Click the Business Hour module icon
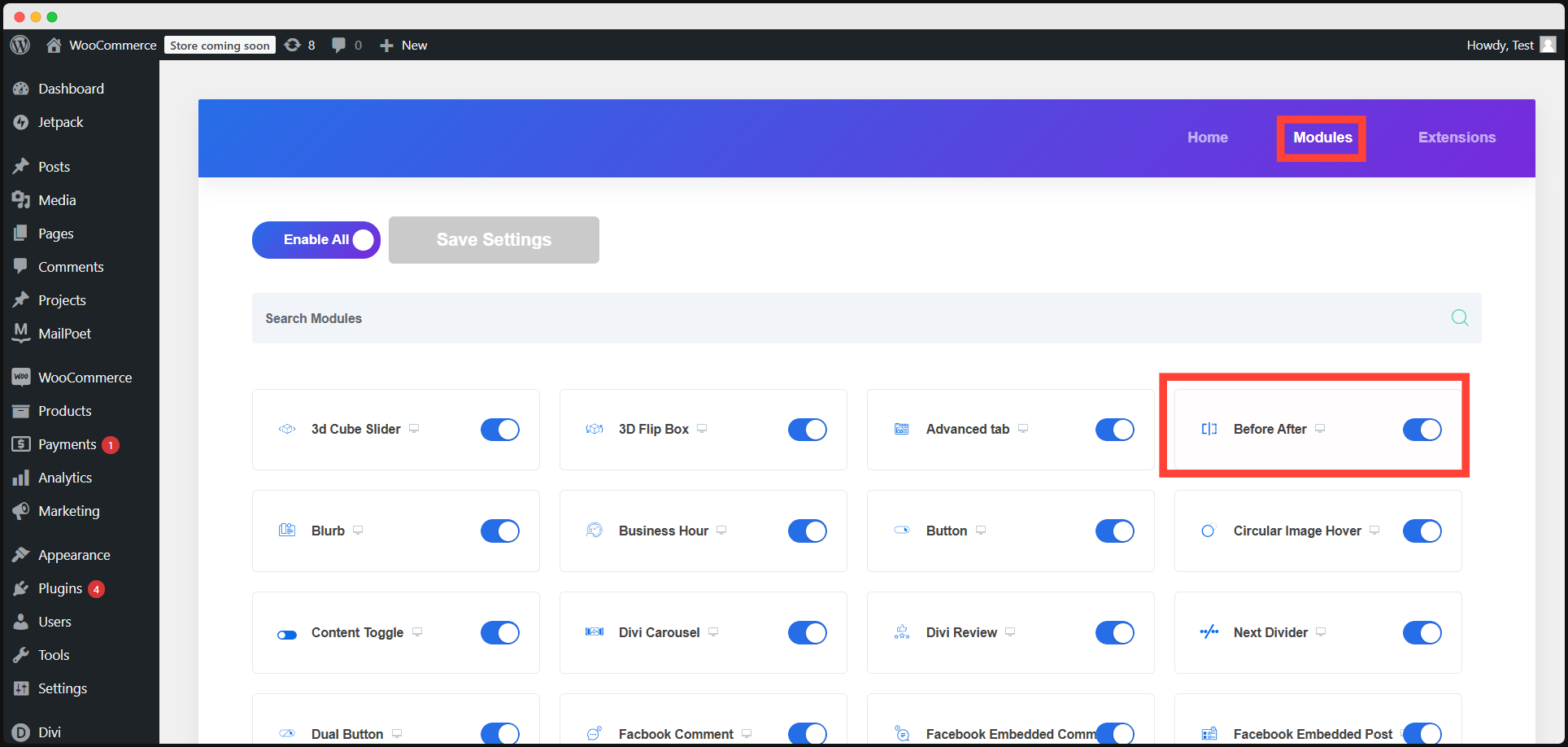 point(595,530)
